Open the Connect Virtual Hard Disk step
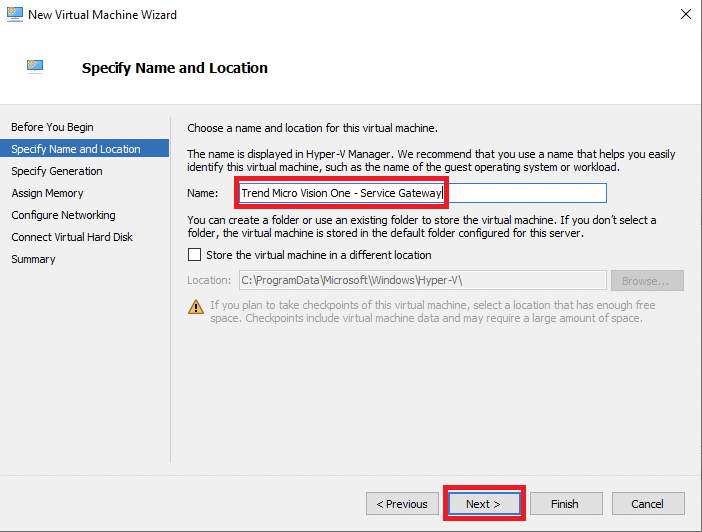Image resolution: width=702 pixels, height=532 pixels. click(72, 237)
